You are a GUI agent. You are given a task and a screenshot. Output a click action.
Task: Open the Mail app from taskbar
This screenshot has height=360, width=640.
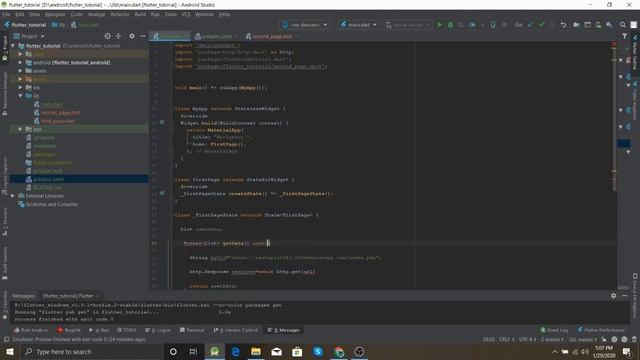277,351
